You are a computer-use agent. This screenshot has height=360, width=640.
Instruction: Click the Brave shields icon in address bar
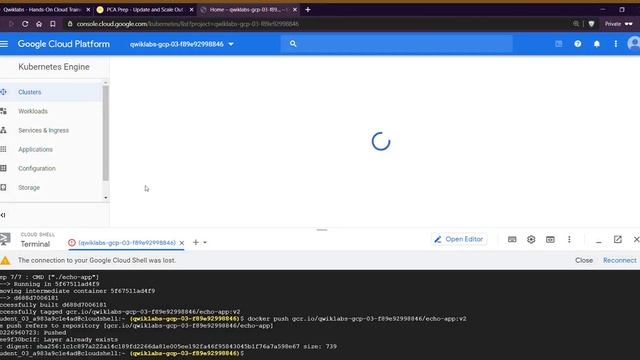[x=591, y=24]
